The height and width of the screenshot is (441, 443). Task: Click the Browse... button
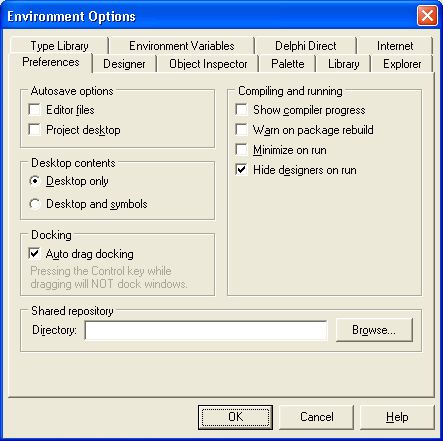pos(374,330)
